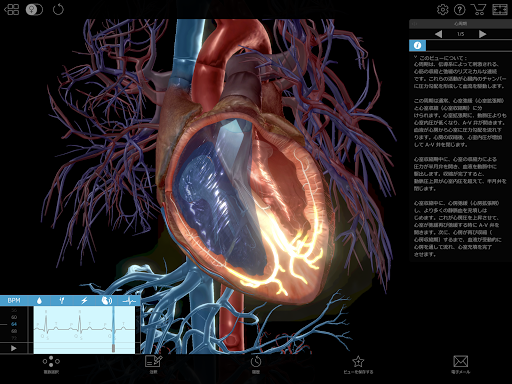Open the shopping cart store
The image size is (512, 384).
click(x=479, y=9)
